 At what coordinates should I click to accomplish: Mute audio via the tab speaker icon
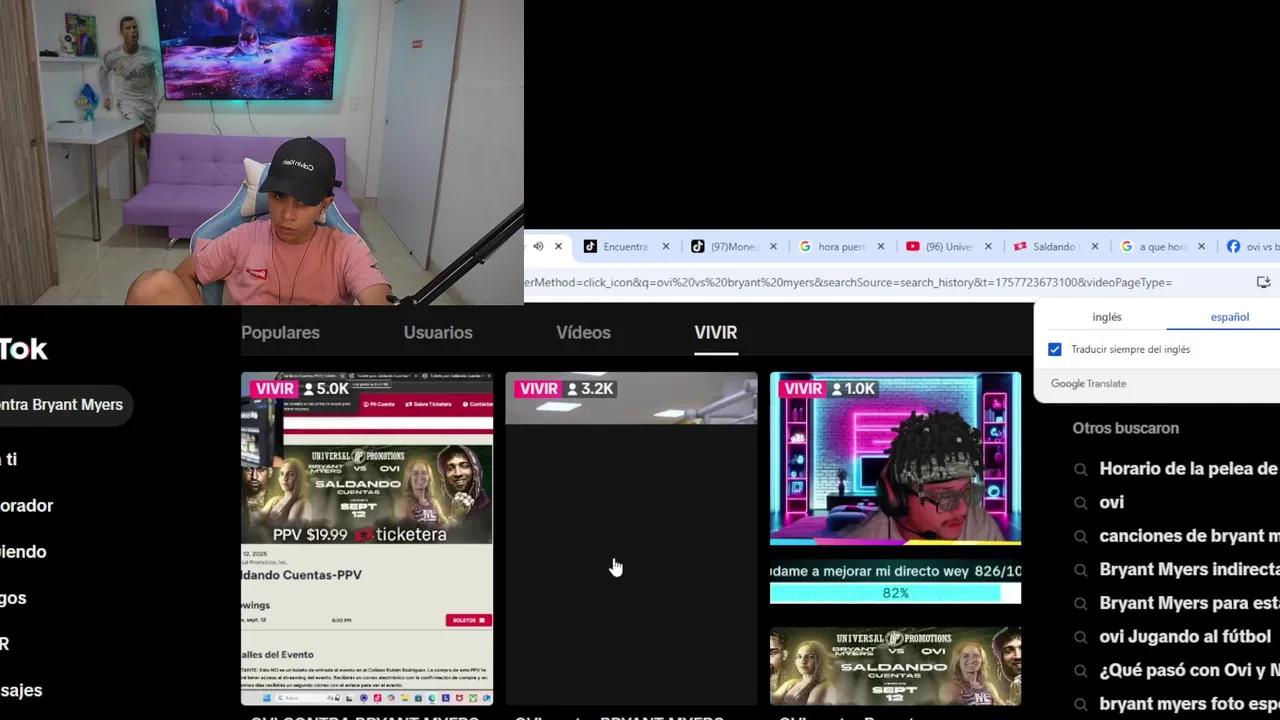[538, 246]
